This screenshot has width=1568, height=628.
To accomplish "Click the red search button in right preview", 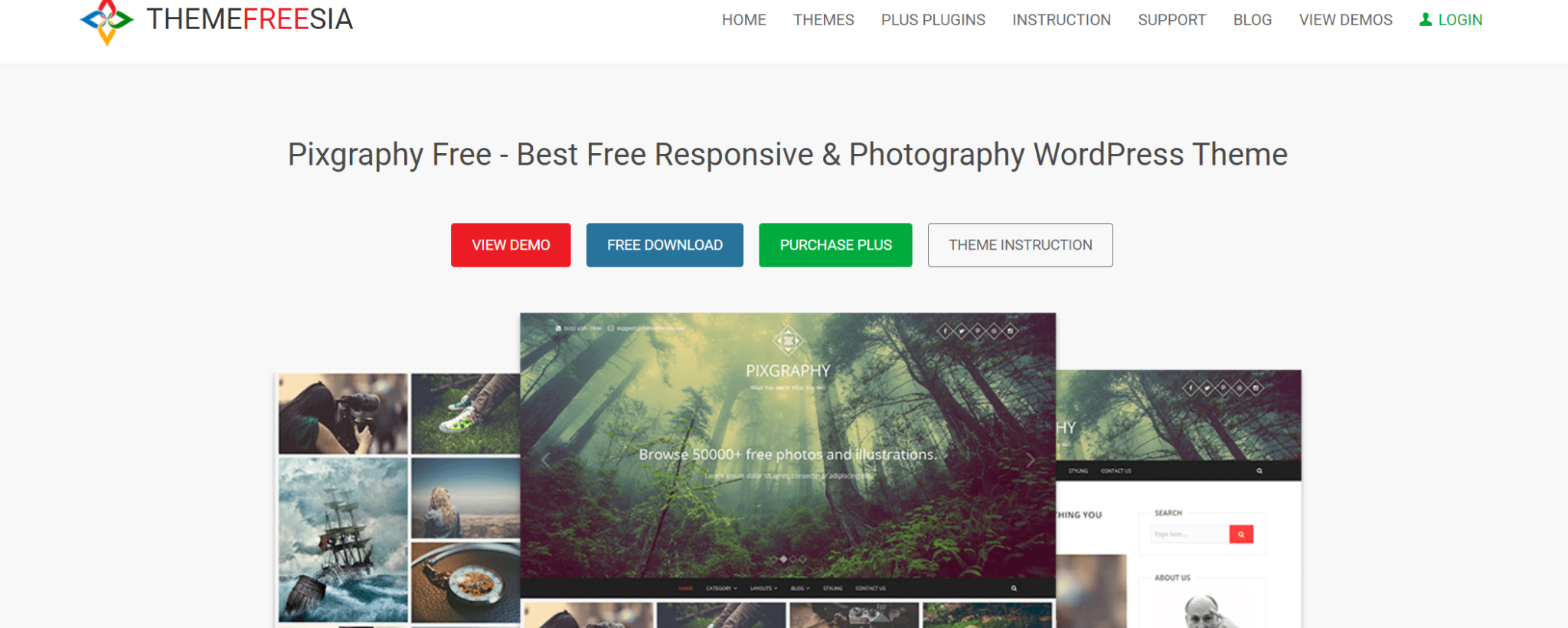I will tap(1241, 534).
